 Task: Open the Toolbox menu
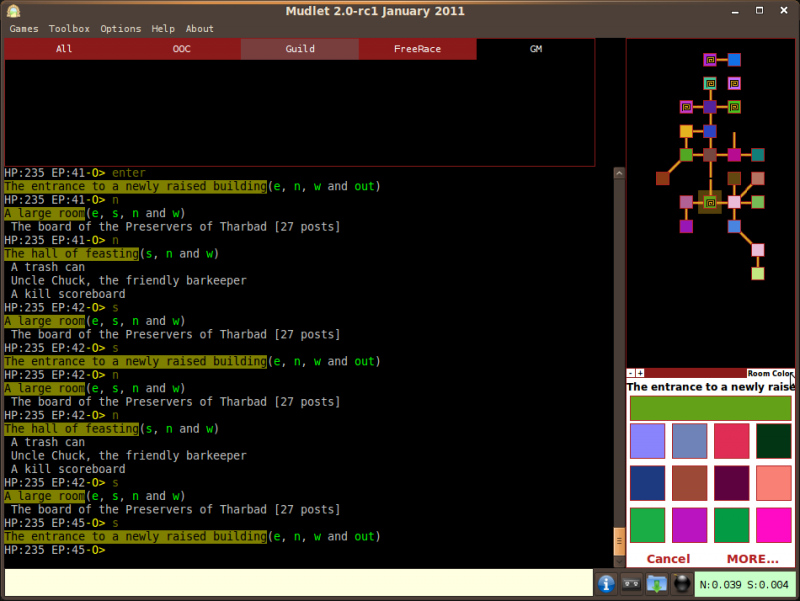tap(69, 29)
